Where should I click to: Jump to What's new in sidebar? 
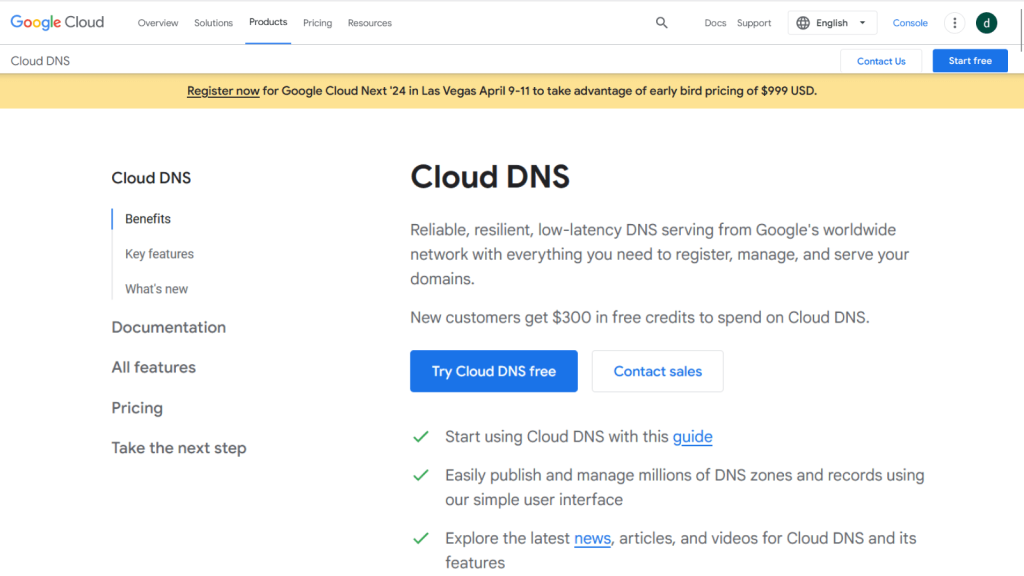pos(156,289)
